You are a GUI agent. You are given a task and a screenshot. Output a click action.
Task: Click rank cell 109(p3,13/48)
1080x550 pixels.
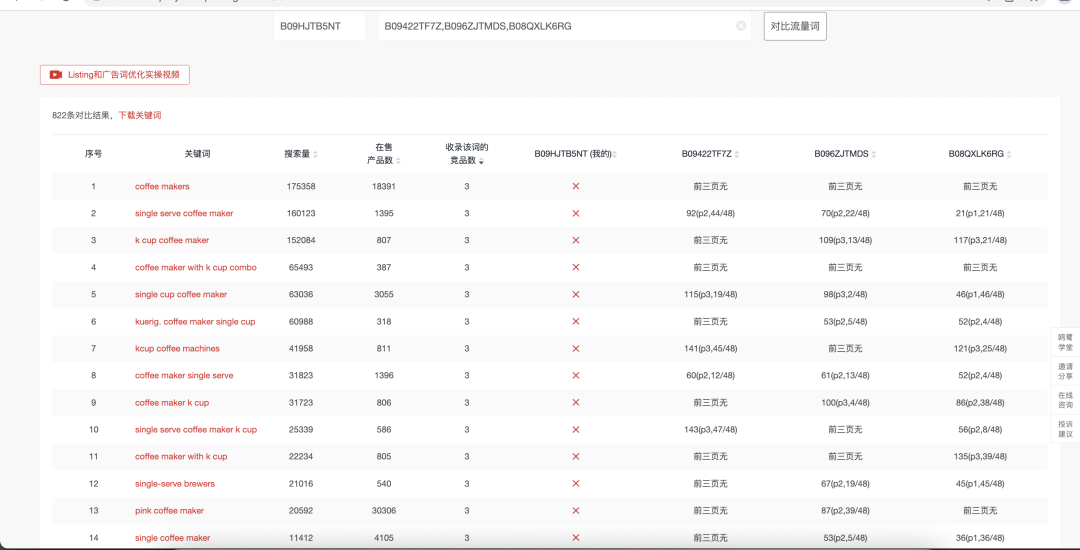[x=845, y=240]
